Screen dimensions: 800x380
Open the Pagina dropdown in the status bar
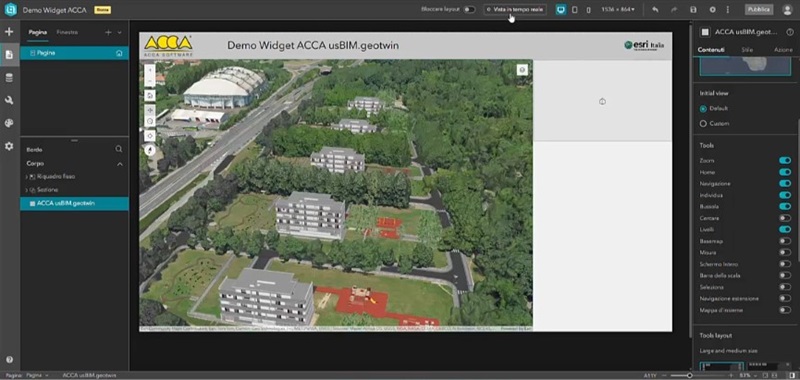pyautogui.click(x=37, y=375)
